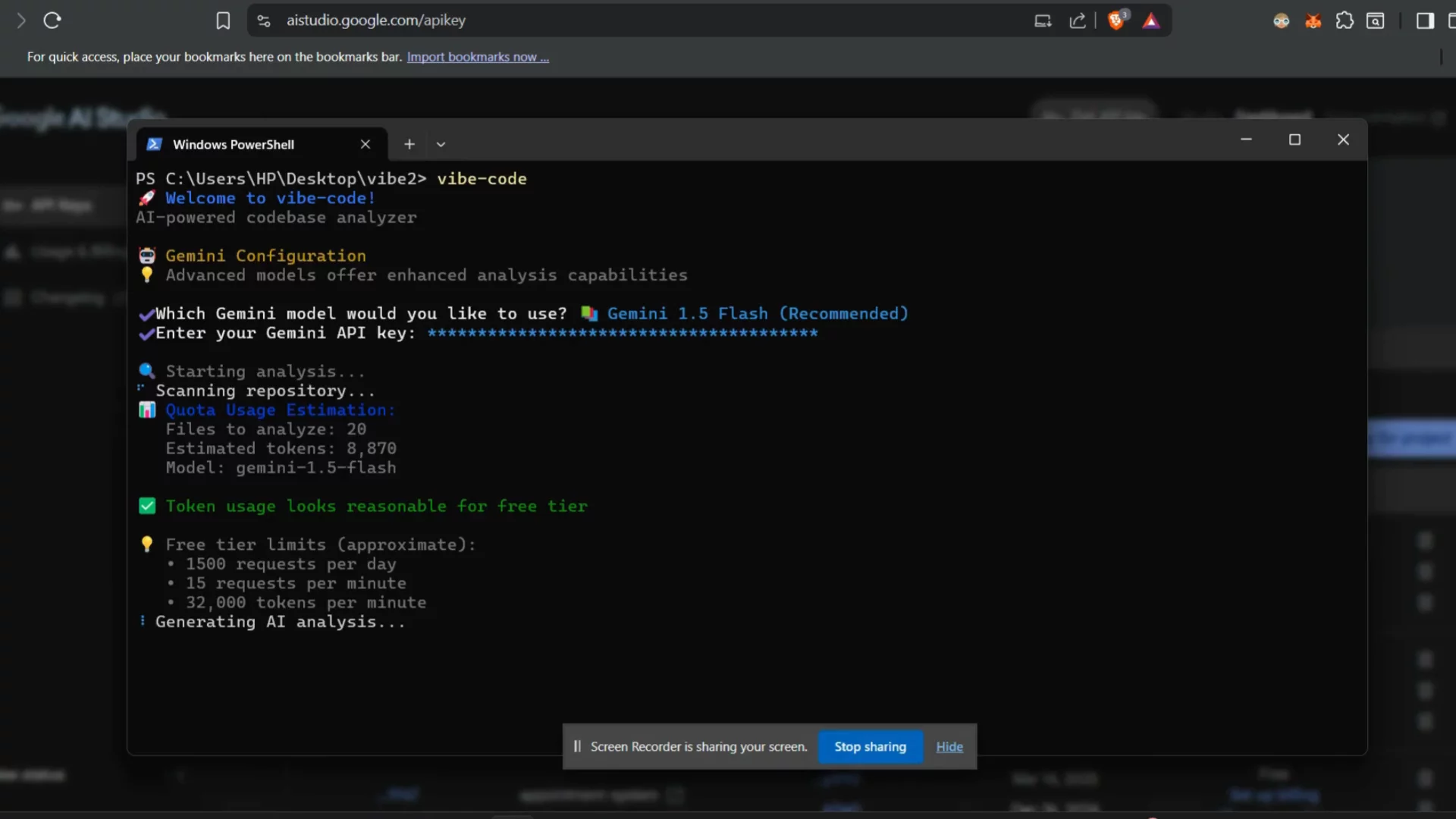Viewport: 1456px width, 819px height.
Task: Click the '1500 requests per day' line
Action: click(291, 564)
